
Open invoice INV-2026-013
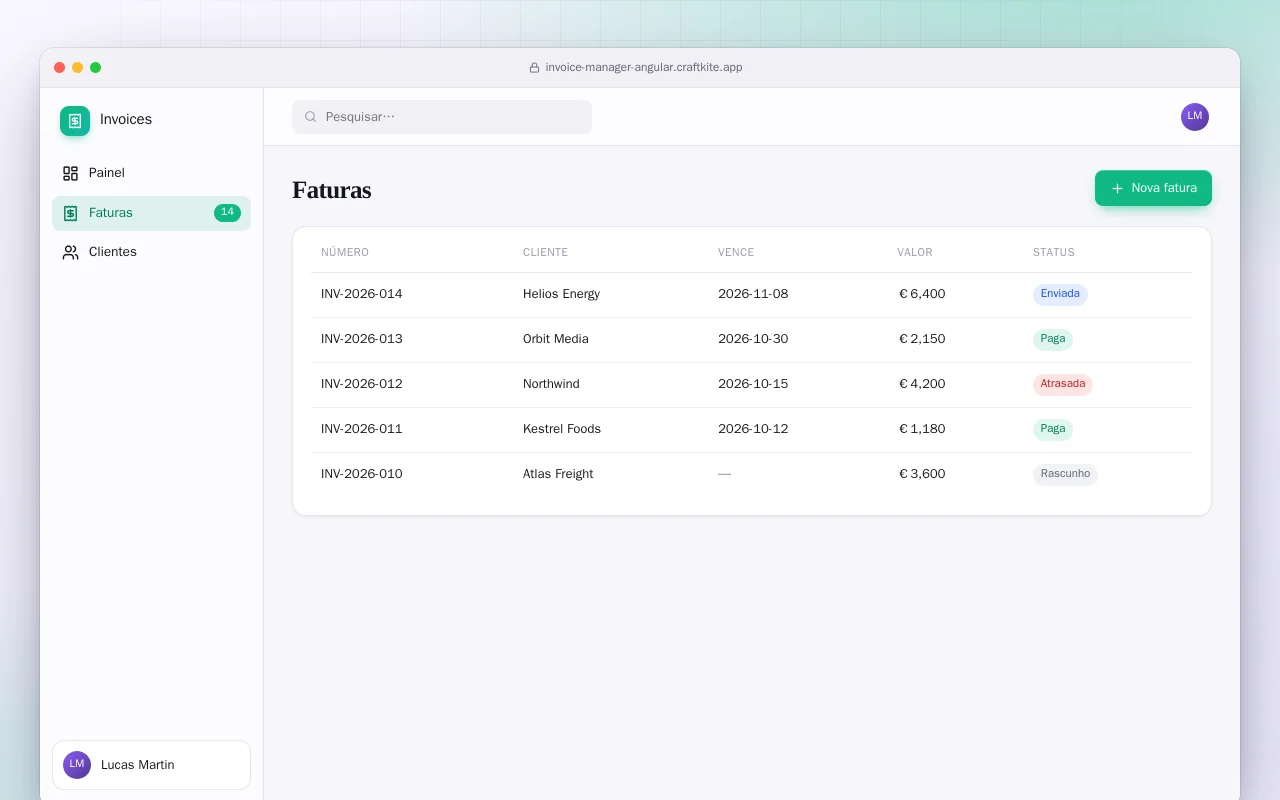click(362, 339)
